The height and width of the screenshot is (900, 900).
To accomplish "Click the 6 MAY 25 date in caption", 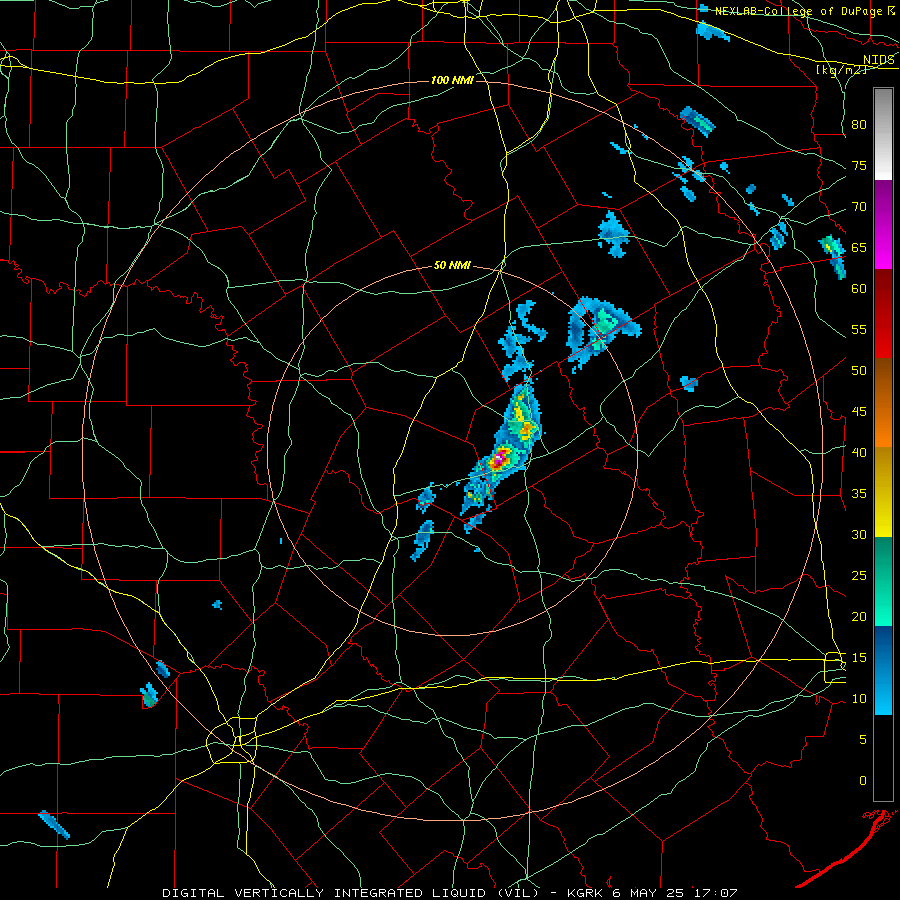I will 648,893.
